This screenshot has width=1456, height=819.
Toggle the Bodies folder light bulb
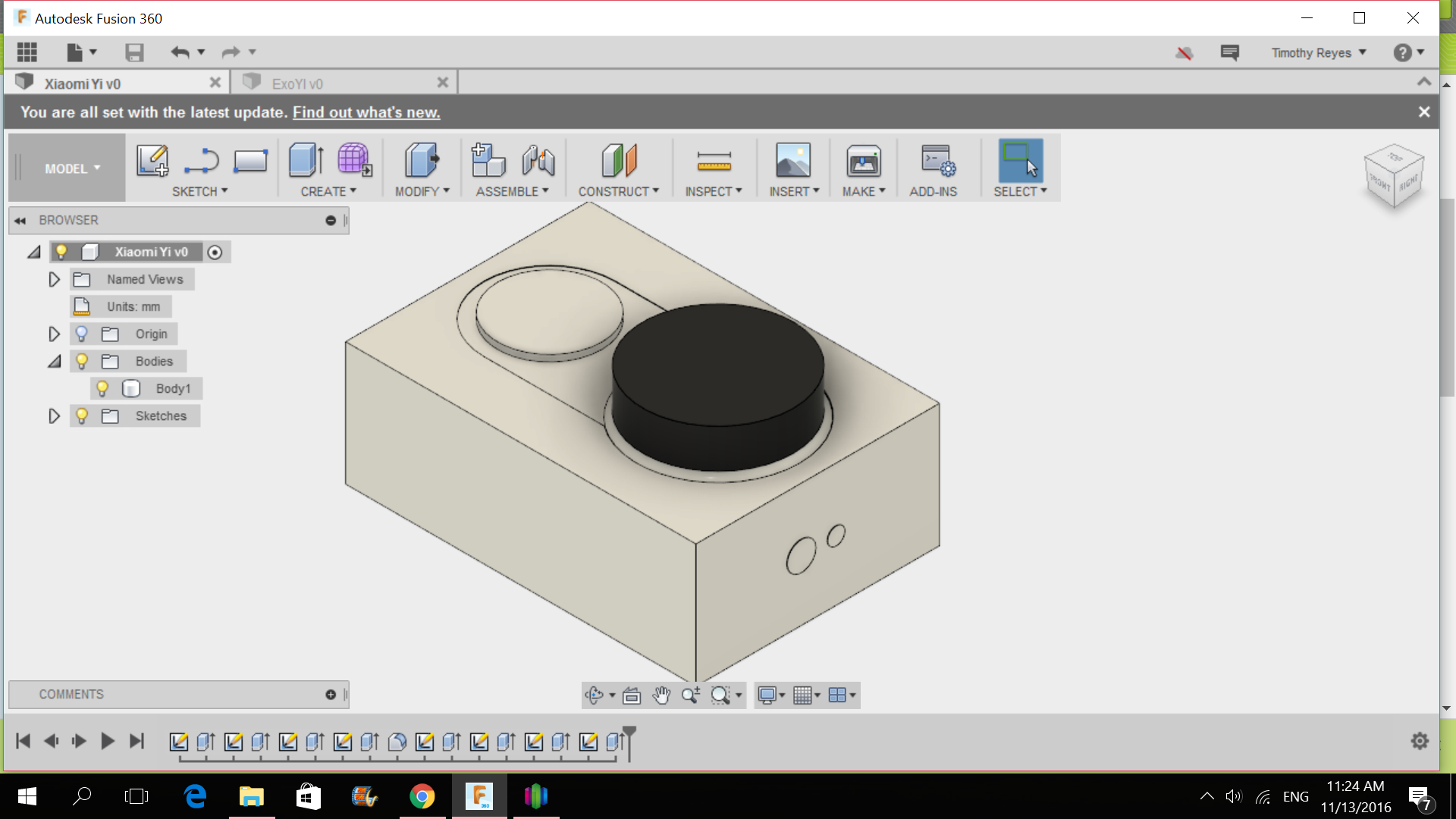pyautogui.click(x=81, y=361)
